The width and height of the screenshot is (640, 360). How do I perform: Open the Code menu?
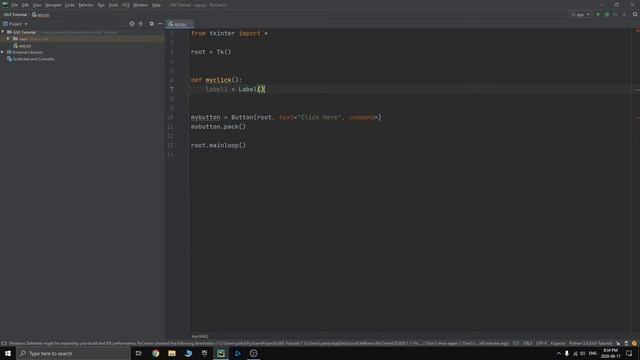pos(70,5)
